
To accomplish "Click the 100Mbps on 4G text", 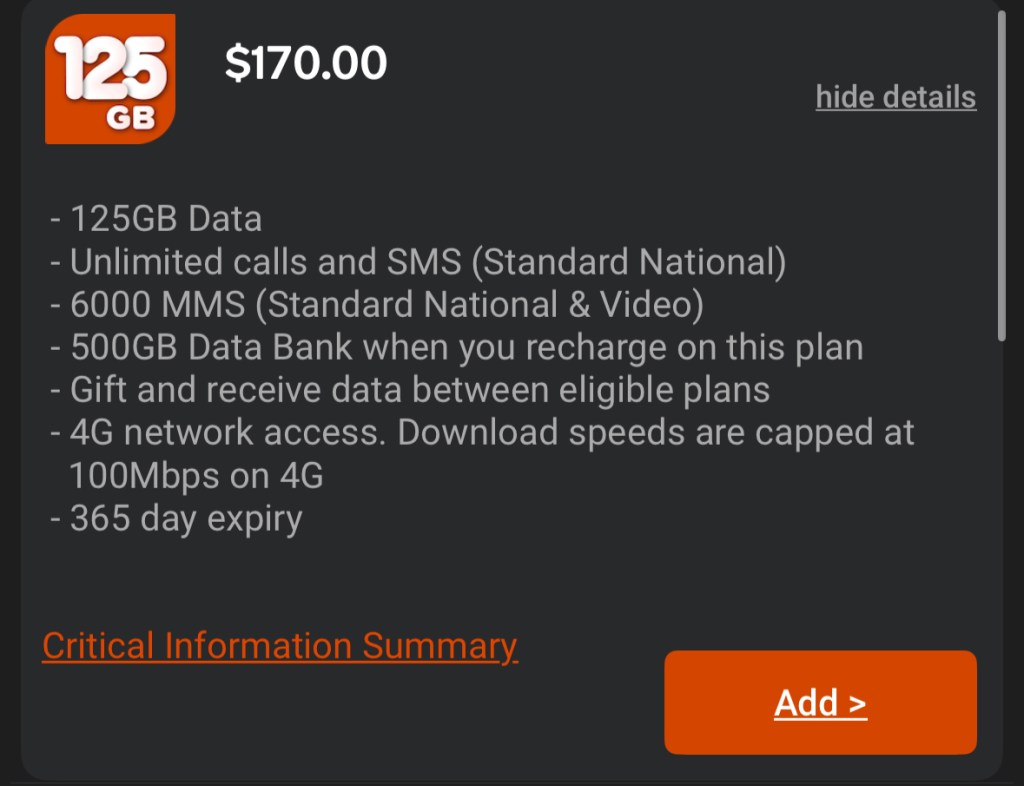I will [x=196, y=476].
